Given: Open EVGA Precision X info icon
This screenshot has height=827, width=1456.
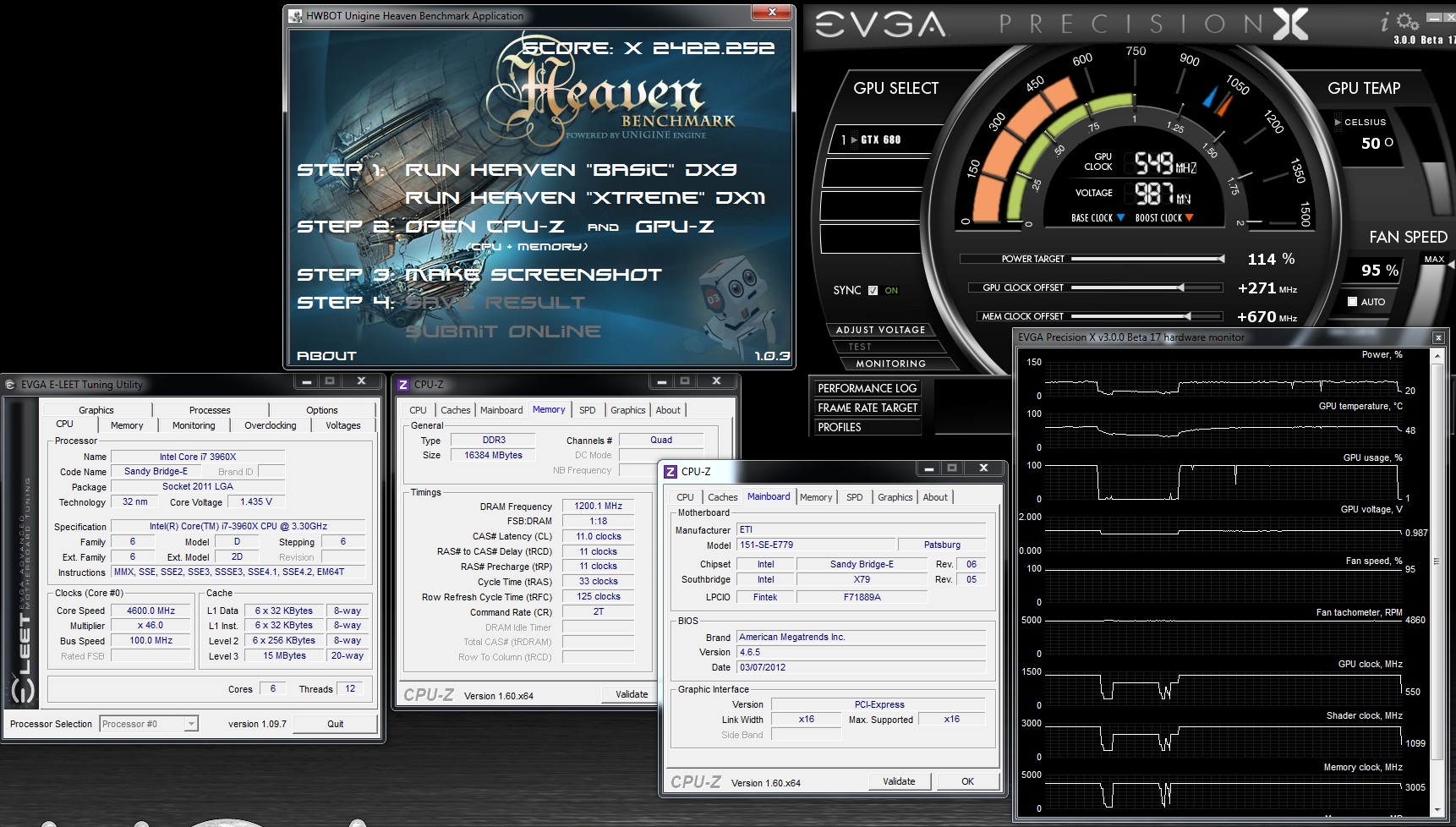Looking at the screenshot, I should tap(1386, 20).
